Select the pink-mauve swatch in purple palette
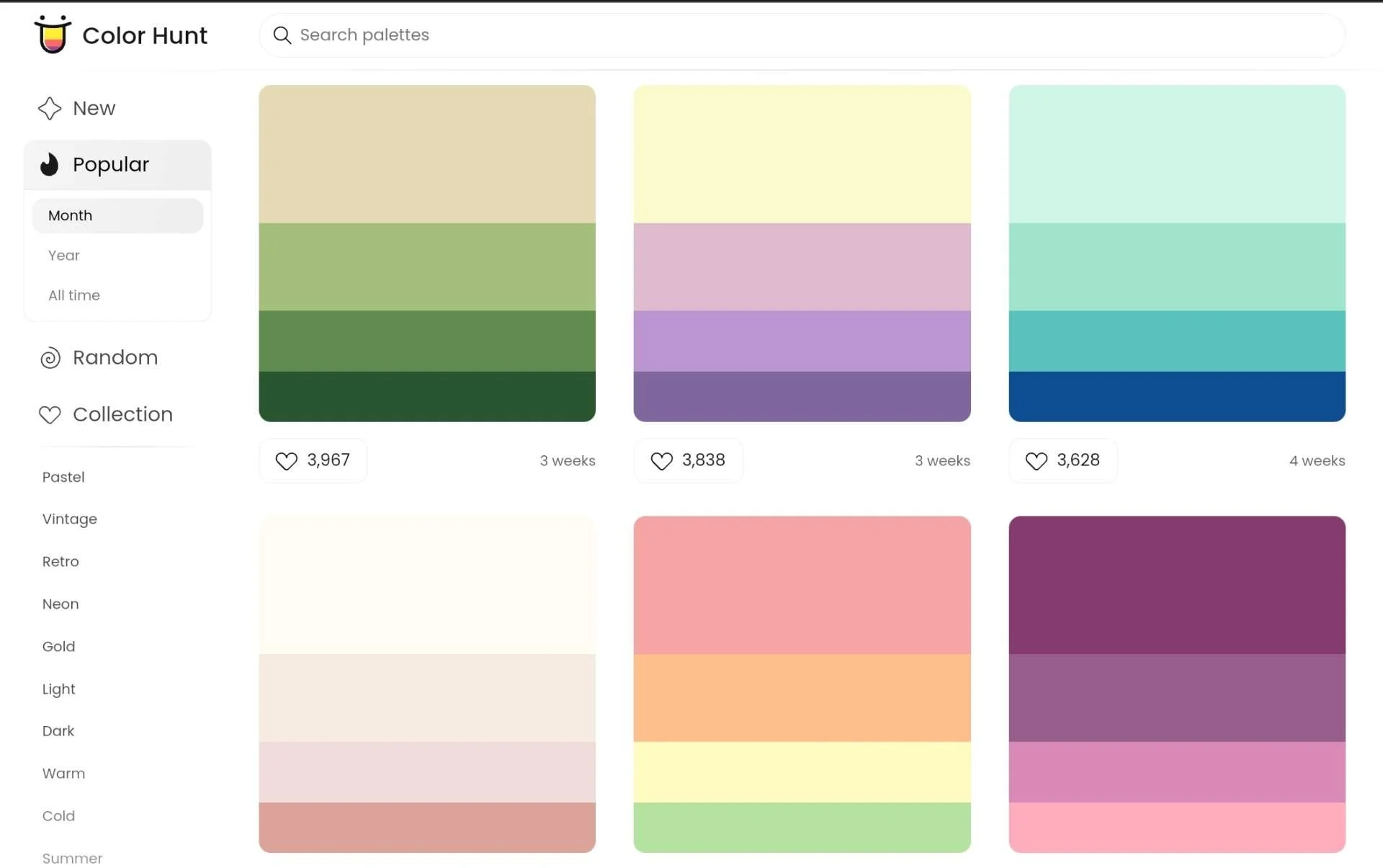The image size is (1383, 868). [802, 267]
